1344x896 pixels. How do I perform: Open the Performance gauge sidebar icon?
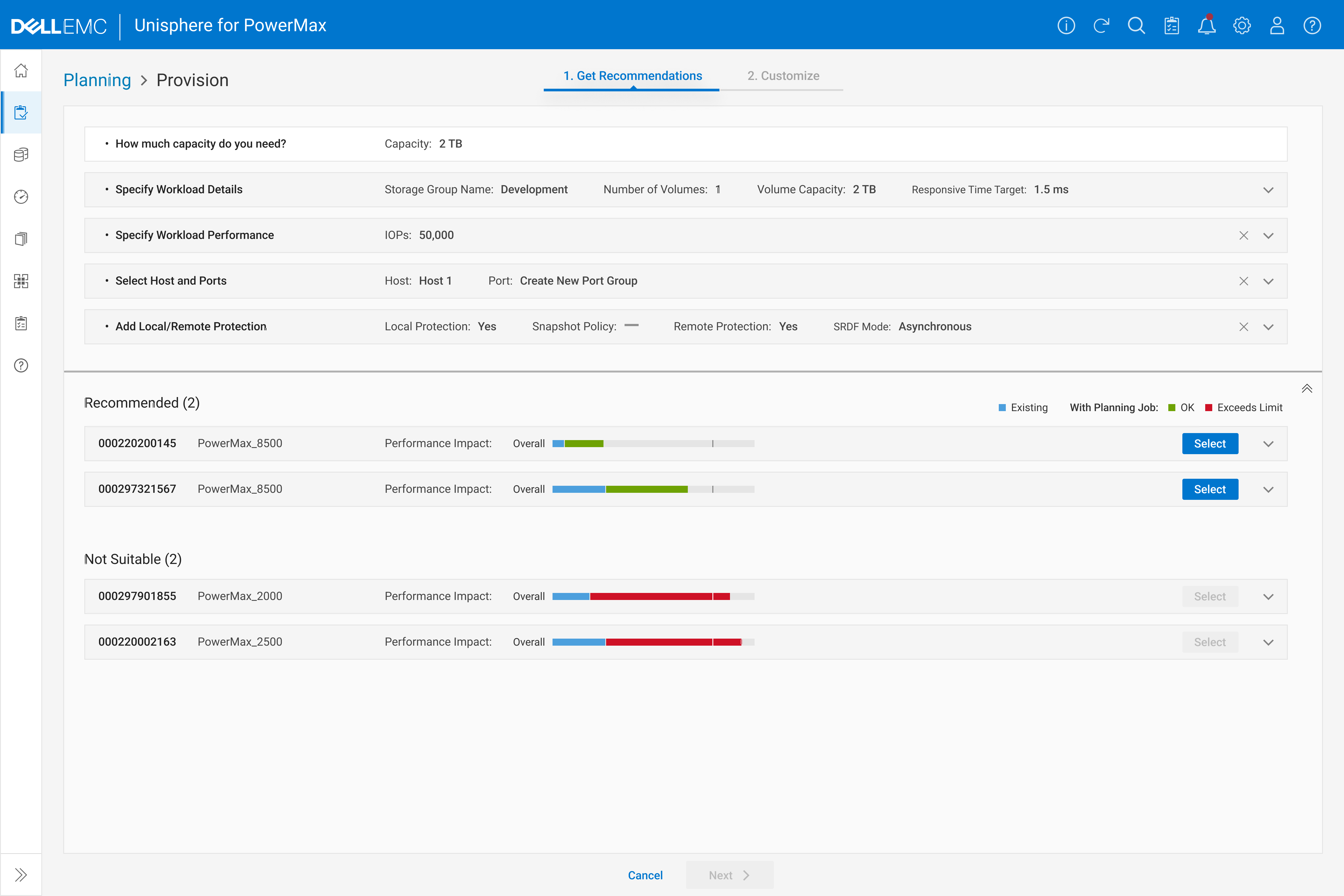point(21,197)
